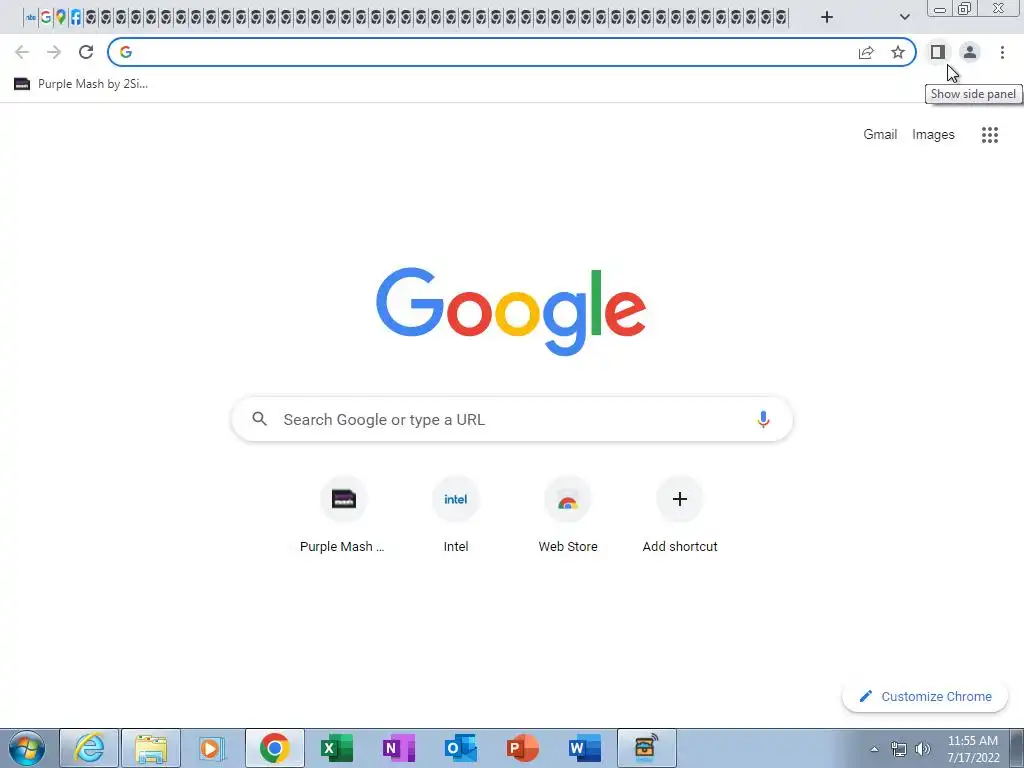Show hidden system tray icons

pyautogui.click(x=874, y=749)
